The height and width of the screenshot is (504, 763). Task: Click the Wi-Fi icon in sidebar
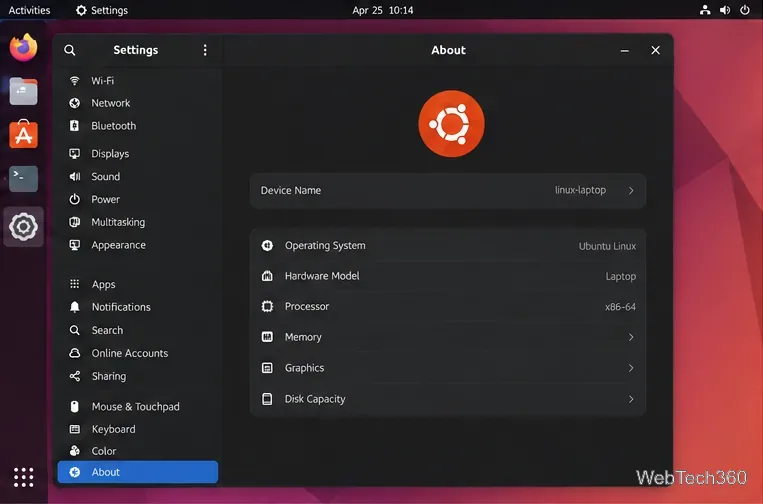point(74,81)
